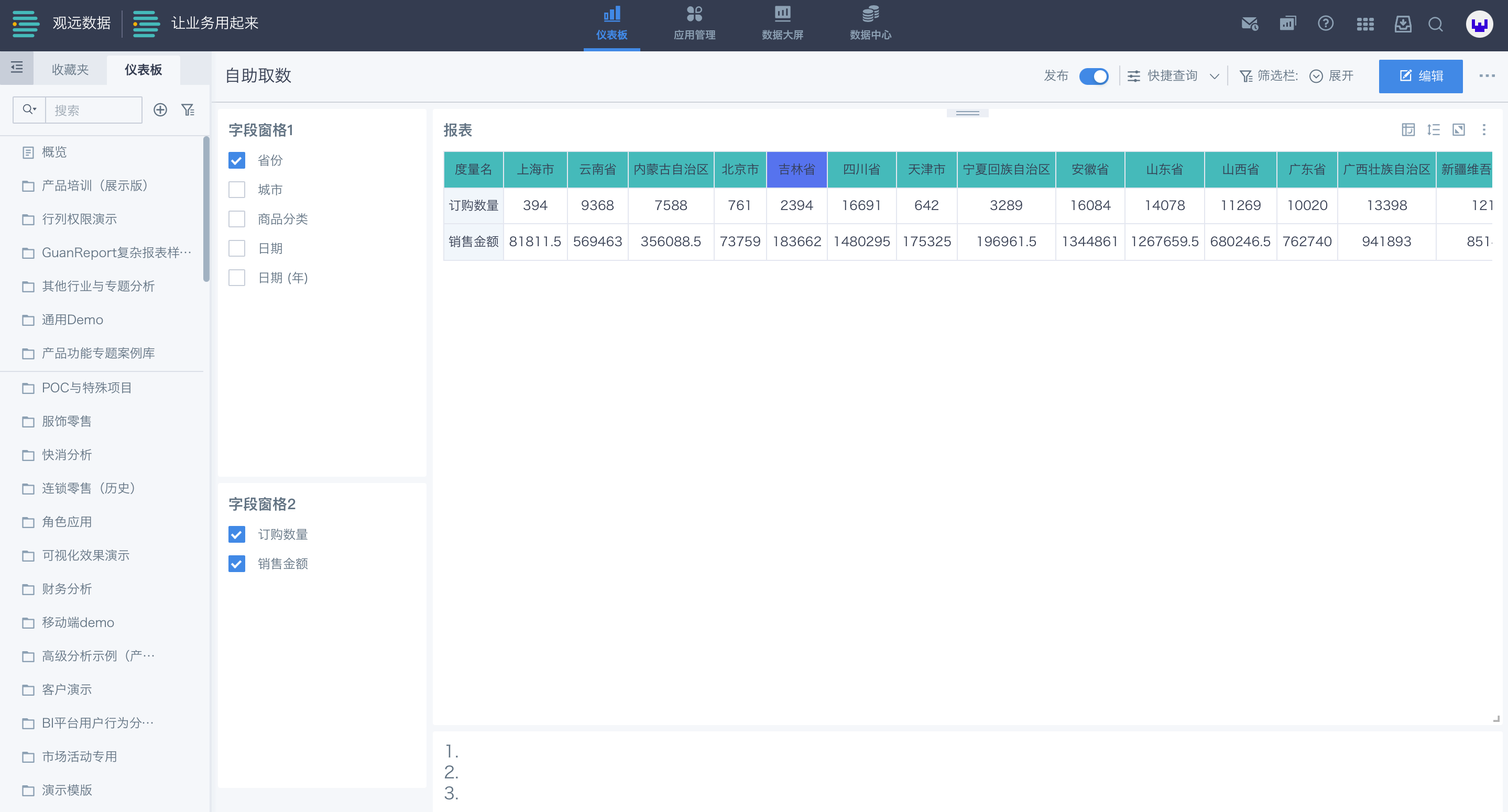Go to the 仪表板 navigation tab
Viewport: 1508px width, 812px height.
pyautogui.click(x=611, y=25)
